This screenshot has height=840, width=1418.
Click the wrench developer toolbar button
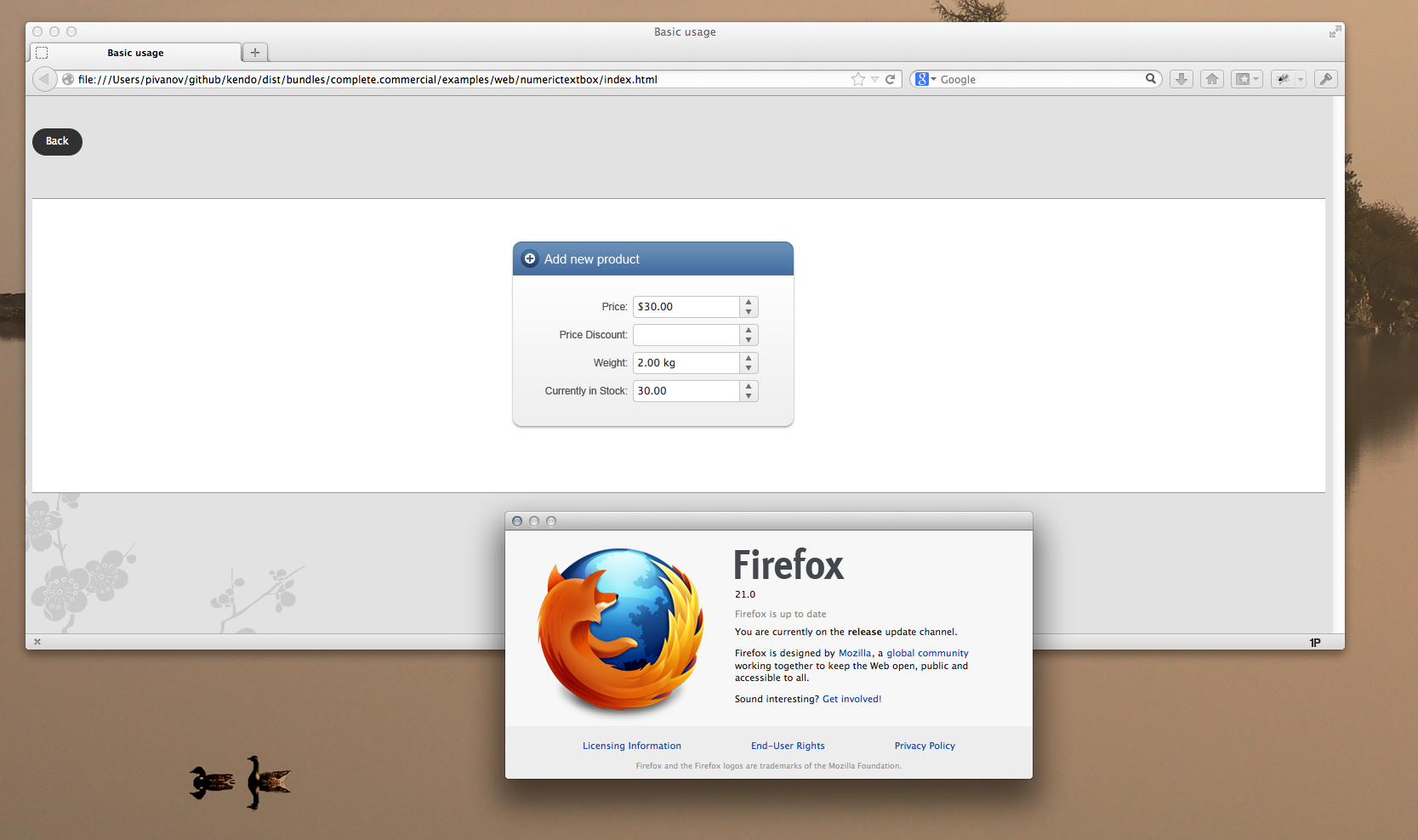1325,79
